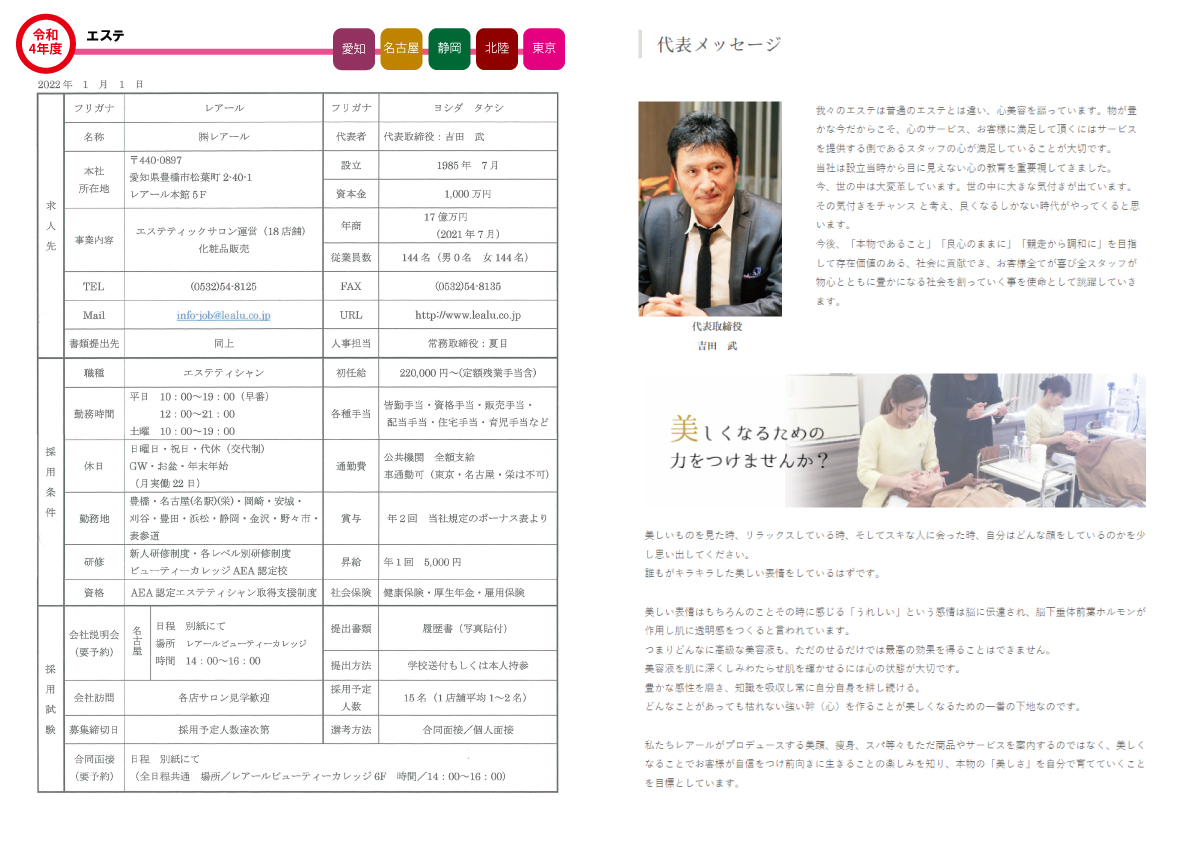Click the 勤務時間 label cell
Image resolution: width=1191 pixels, height=842 pixels.
(94, 414)
